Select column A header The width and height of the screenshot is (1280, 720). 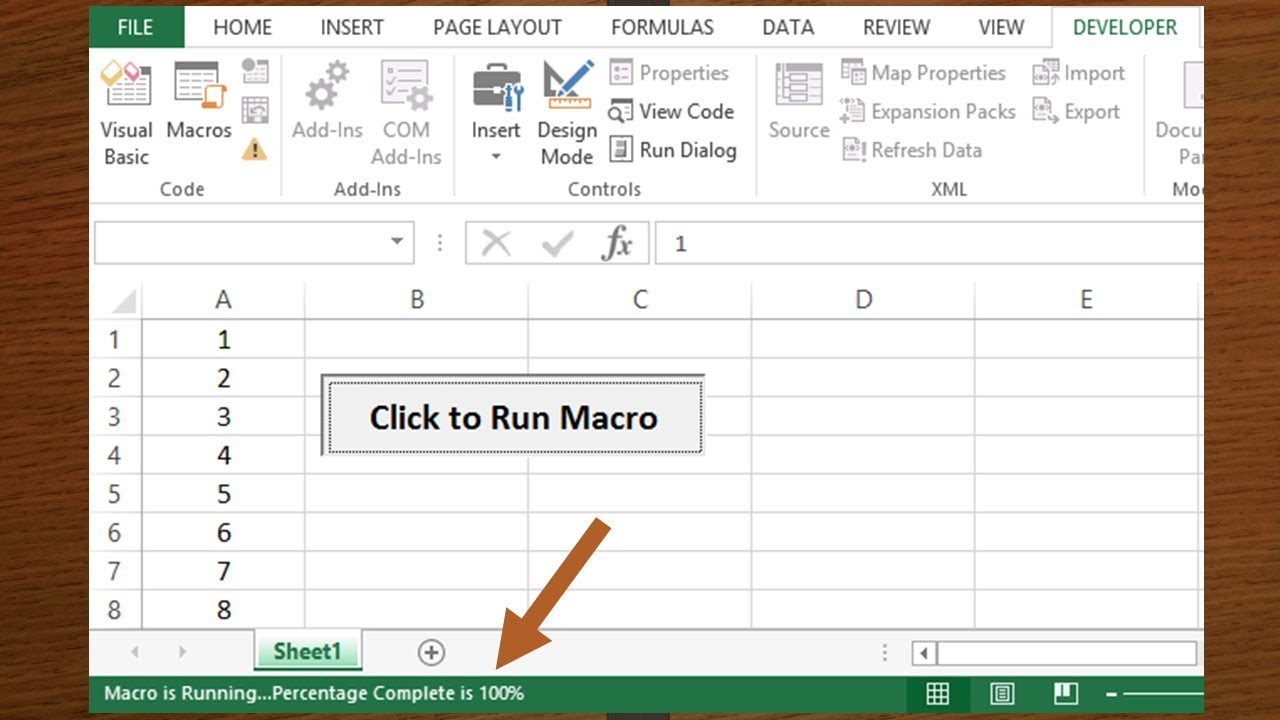[223, 299]
